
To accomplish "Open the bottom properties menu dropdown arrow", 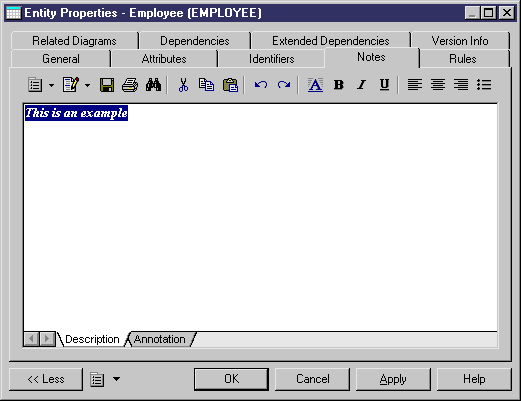I will 116,379.
